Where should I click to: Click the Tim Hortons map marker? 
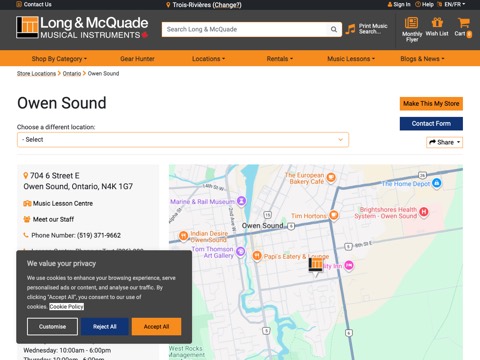click(x=334, y=215)
